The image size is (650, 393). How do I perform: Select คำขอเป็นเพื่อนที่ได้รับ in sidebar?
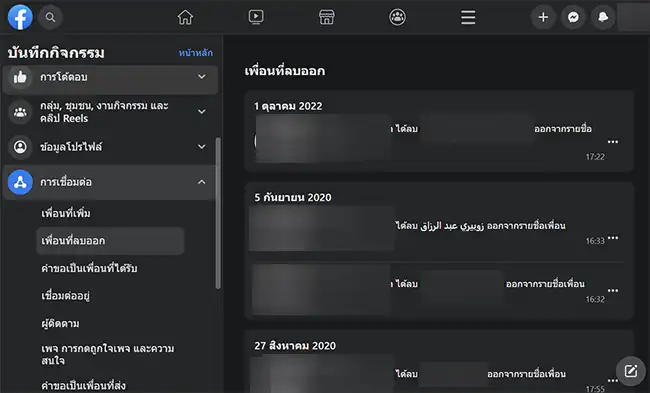pyautogui.click(x=89, y=268)
